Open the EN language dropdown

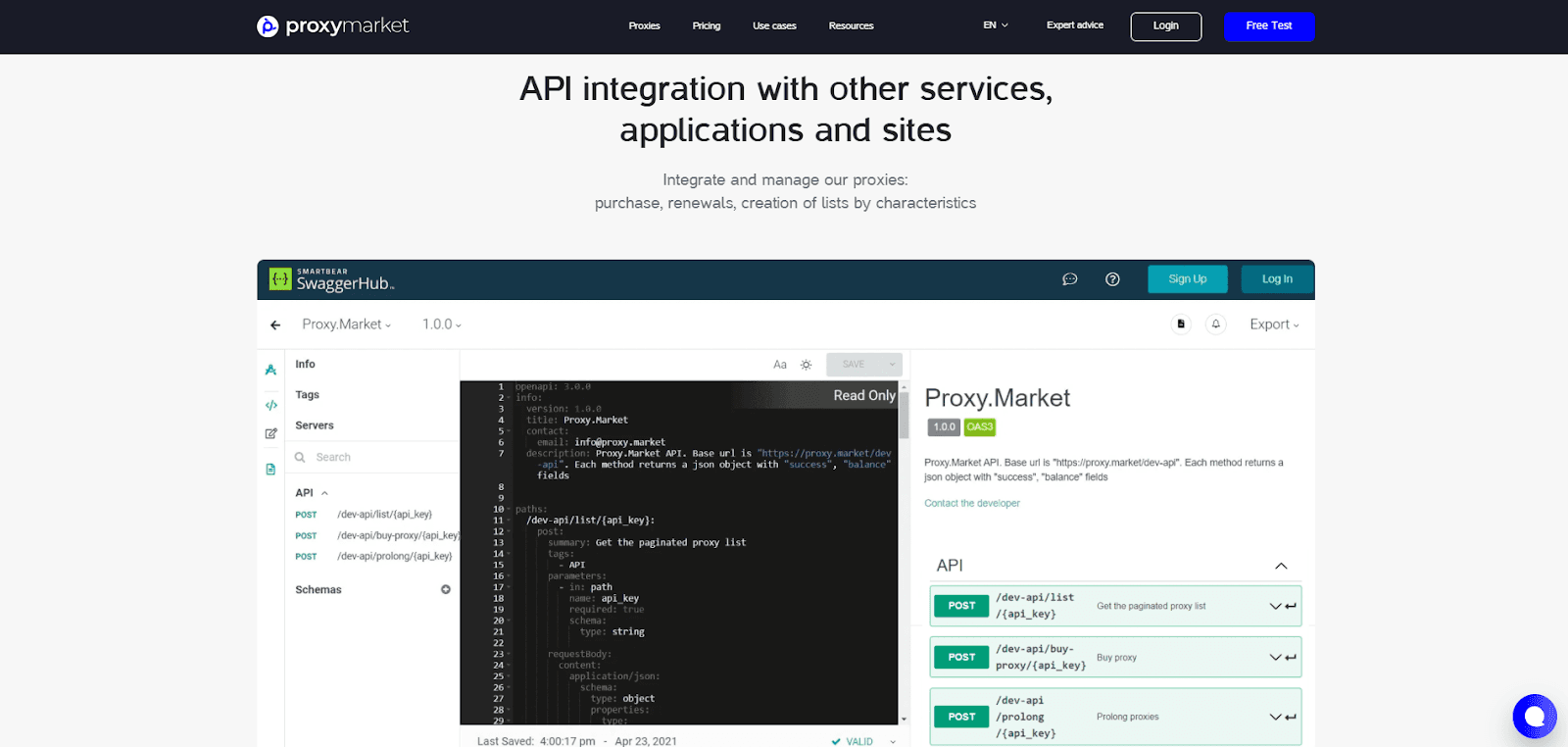(x=996, y=25)
